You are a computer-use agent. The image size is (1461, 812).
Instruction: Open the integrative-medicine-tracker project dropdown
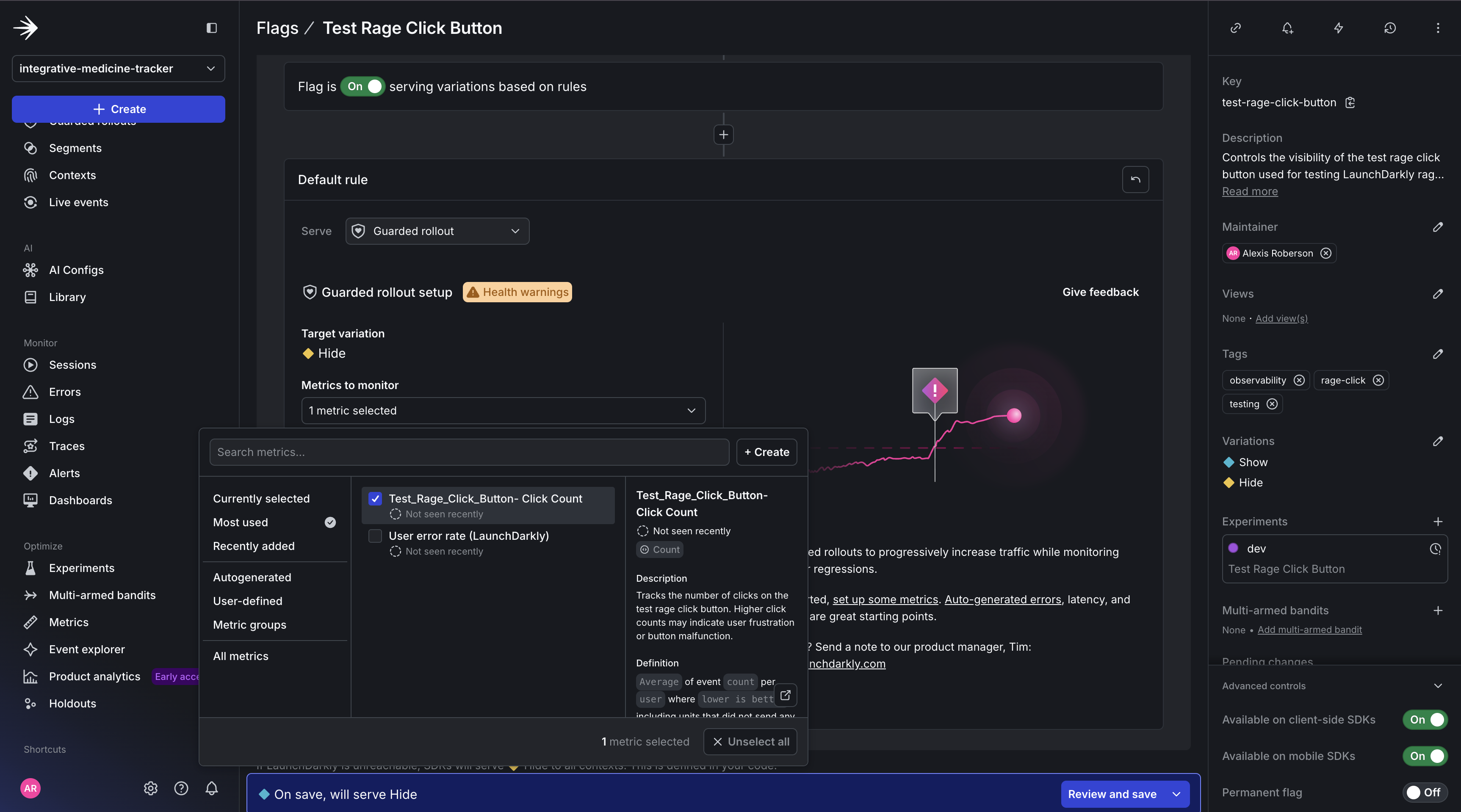coord(118,69)
